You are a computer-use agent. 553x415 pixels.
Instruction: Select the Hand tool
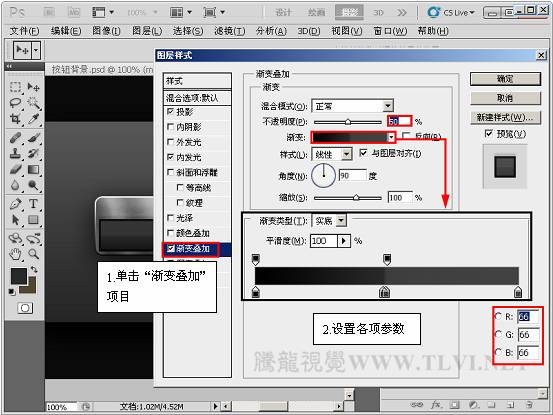click(16, 254)
